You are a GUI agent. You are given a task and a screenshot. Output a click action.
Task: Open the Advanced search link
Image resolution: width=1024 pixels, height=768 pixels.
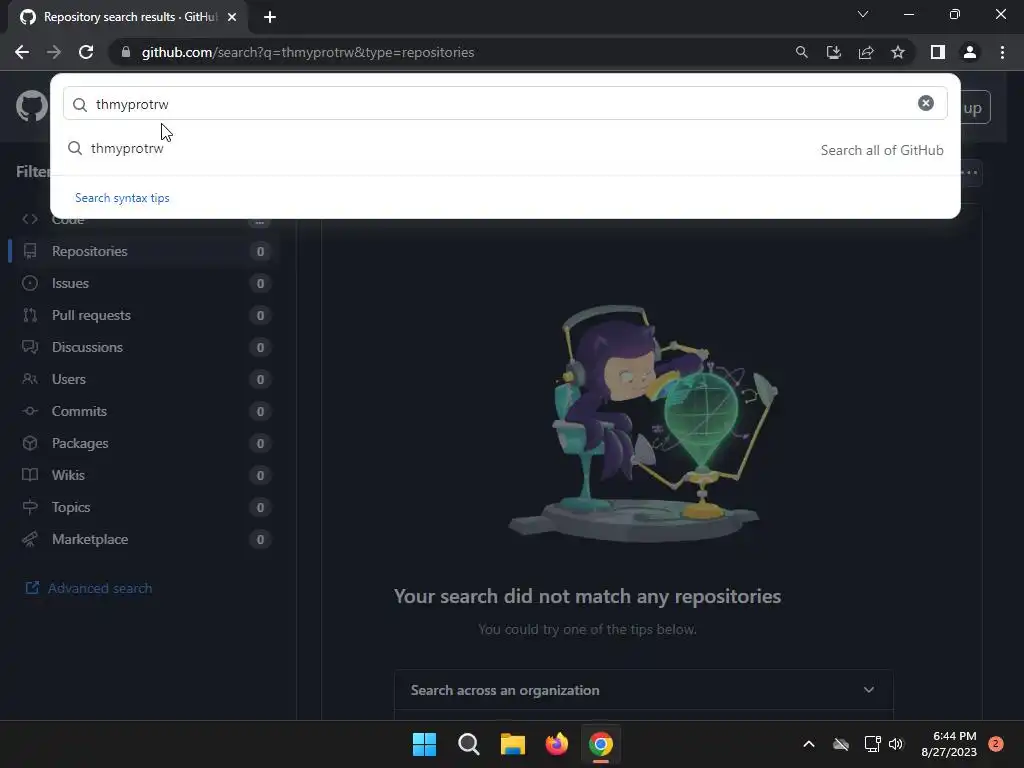click(88, 588)
